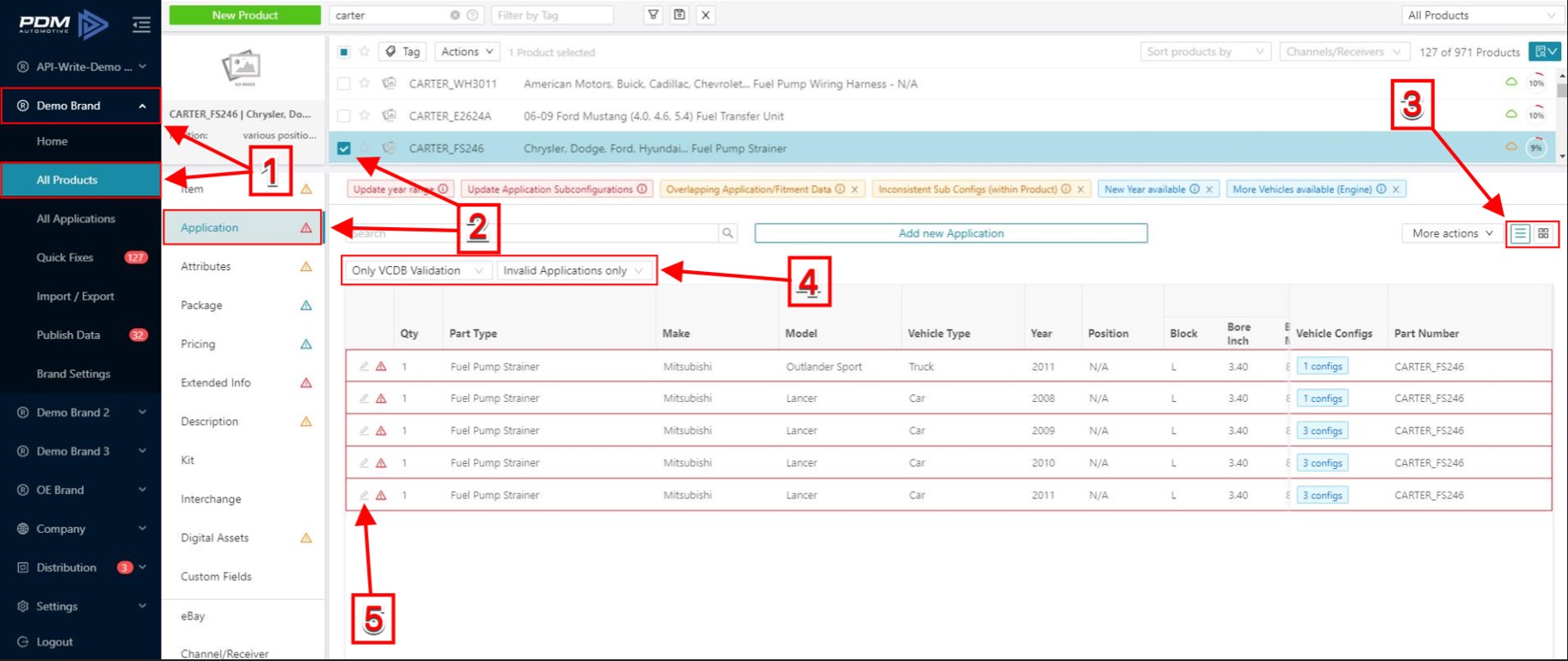Edit the Lancer 2008 application row
Screen dimensions: 1568x661
pyautogui.click(x=364, y=398)
